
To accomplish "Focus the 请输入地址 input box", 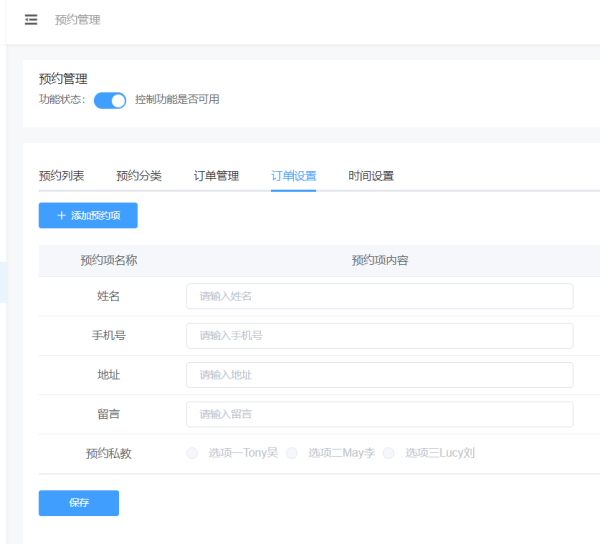I will 379,375.
